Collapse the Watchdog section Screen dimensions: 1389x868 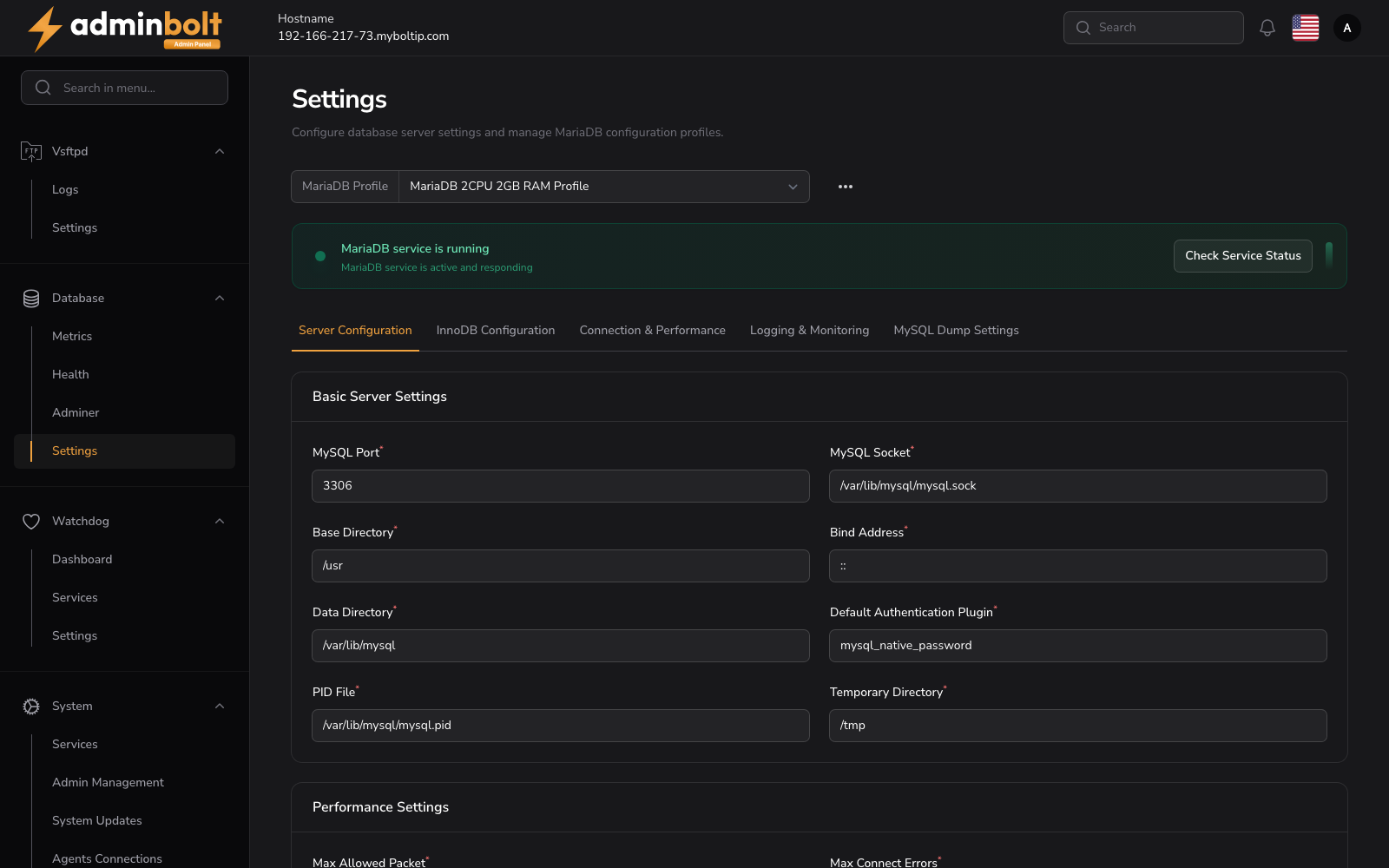click(220, 521)
